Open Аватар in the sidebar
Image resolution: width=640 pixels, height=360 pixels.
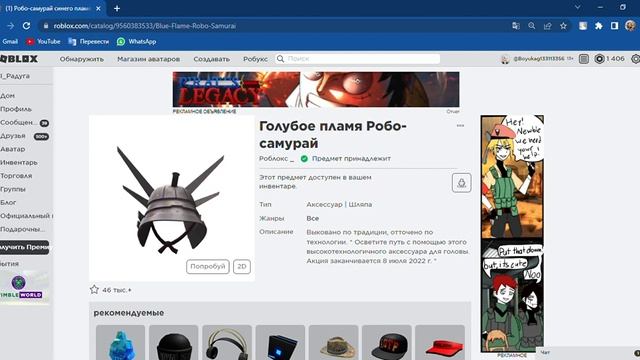coord(13,149)
